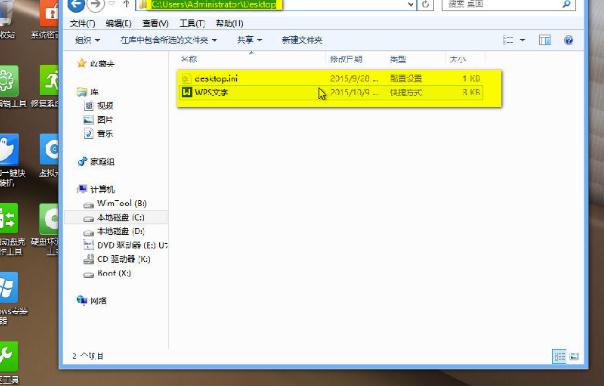Open the 编辑(E) menu

pos(118,23)
